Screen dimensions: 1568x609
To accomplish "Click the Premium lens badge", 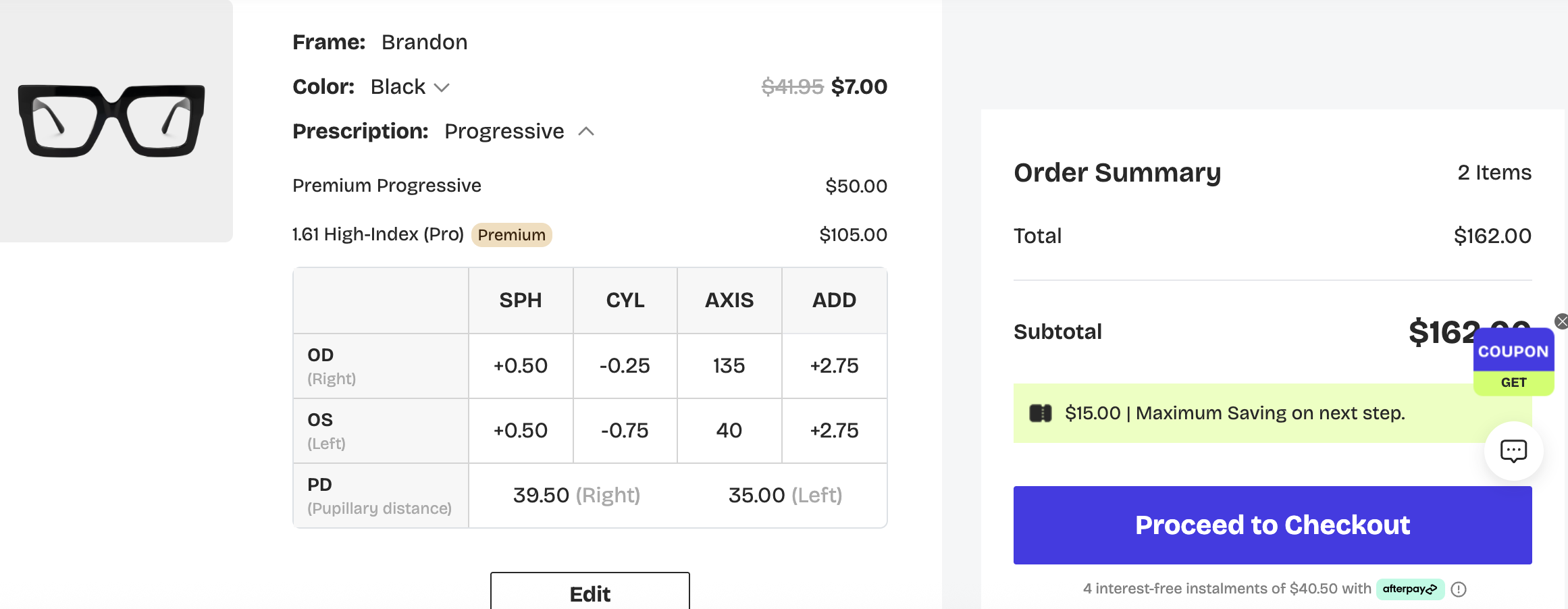I will pyautogui.click(x=511, y=235).
